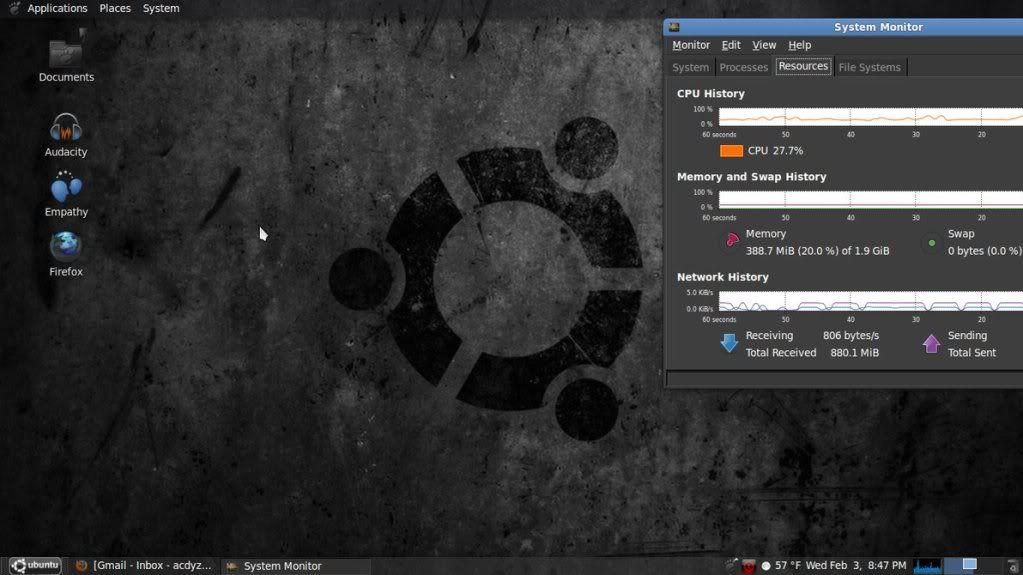Open the Empathy desktop icon
Image resolution: width=1023 pixels, height=575 pixels.
click(66, 194)
